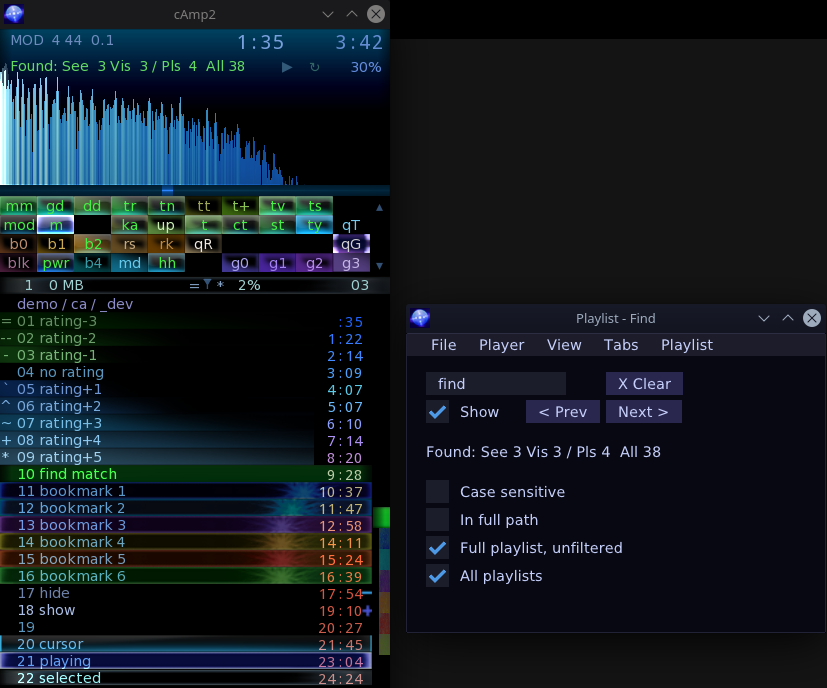The image size is (827, 688).
Task: Click the Playlist - Find up chevron
Action: click(x=787, y=318)
